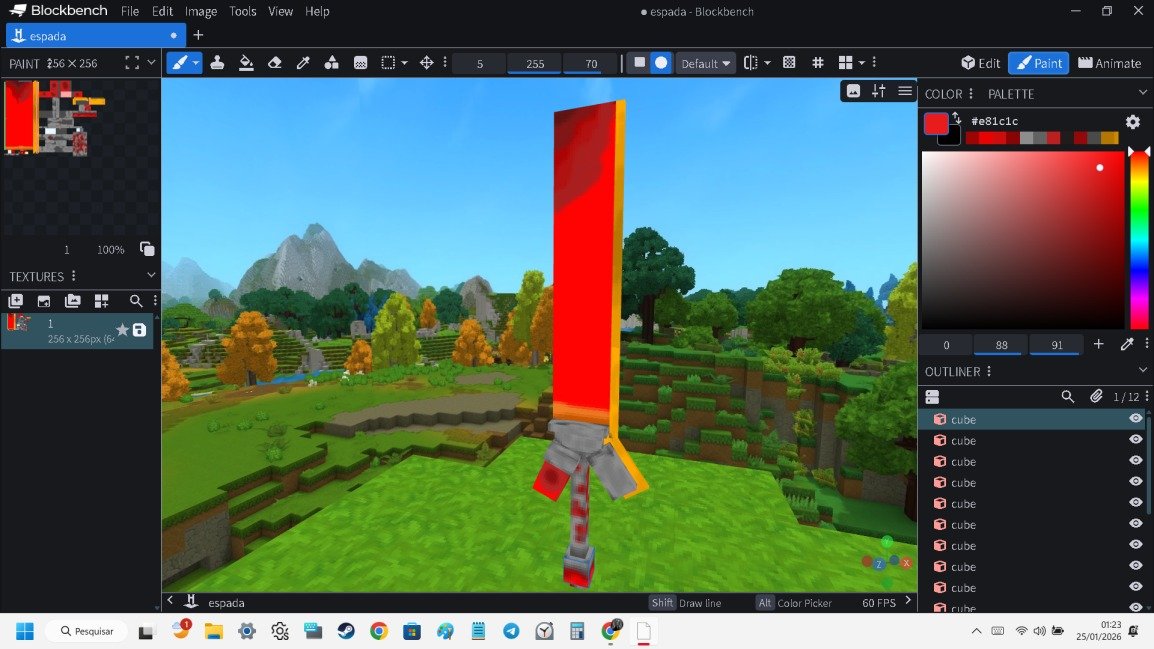Open the Image menu

tap(200, 11)
